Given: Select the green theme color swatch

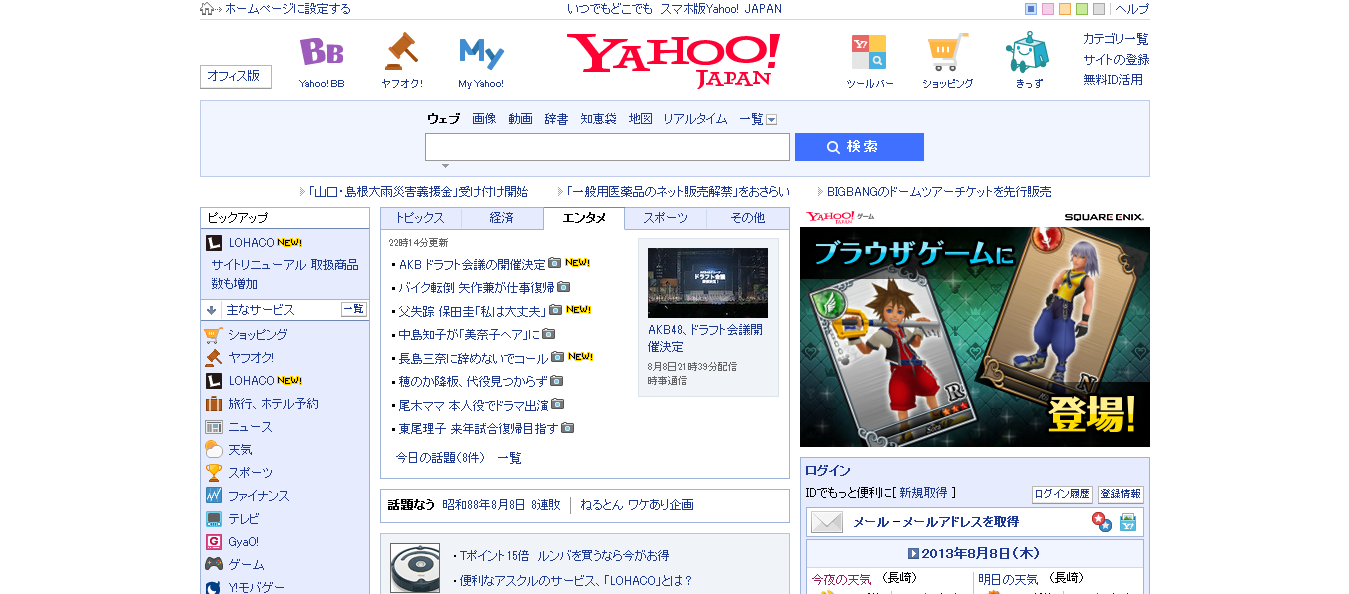Looking at the screenshot, I should pyautogui.click(x=1082, y=9).
